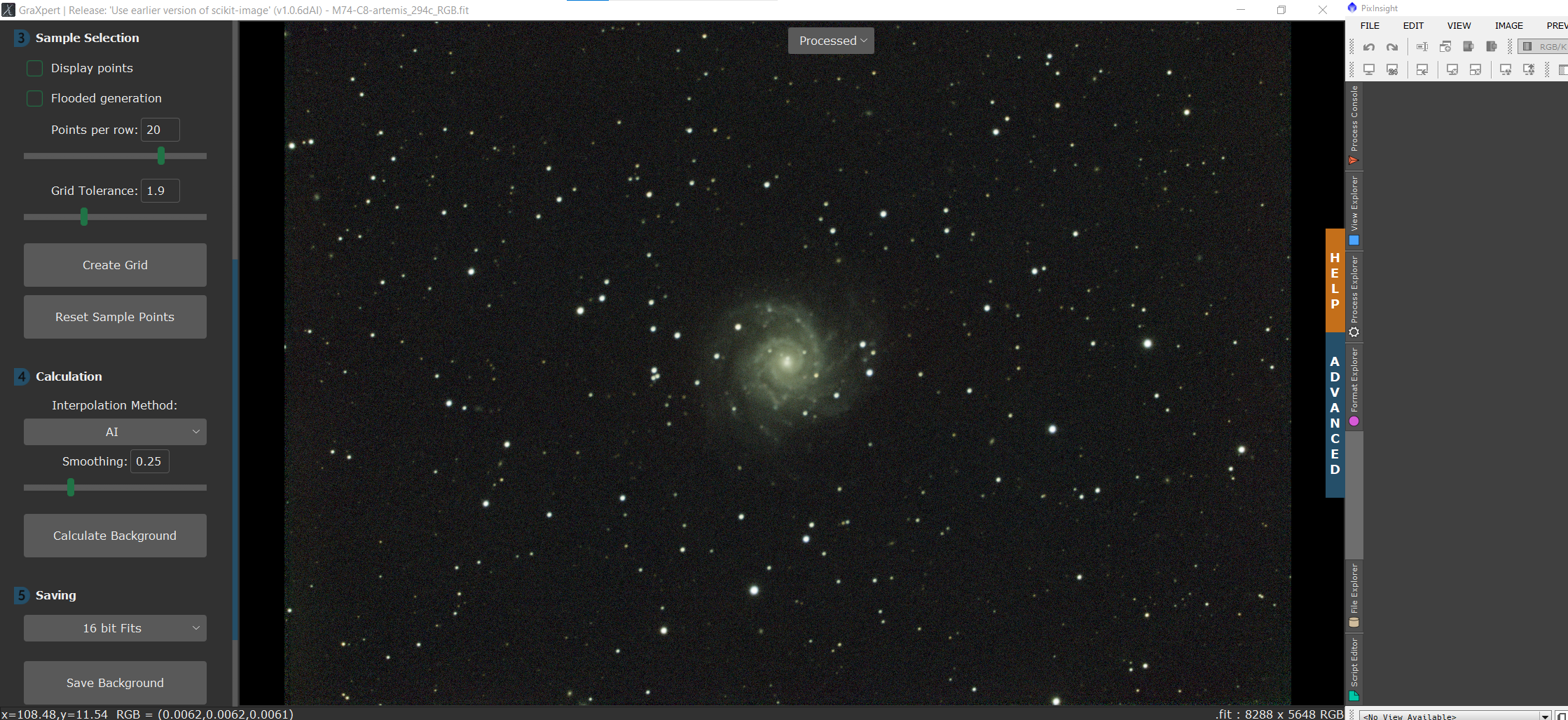Click the 'Saving' section heading
The width and height of the screenshot is (1568, 720).
point(56,595)
